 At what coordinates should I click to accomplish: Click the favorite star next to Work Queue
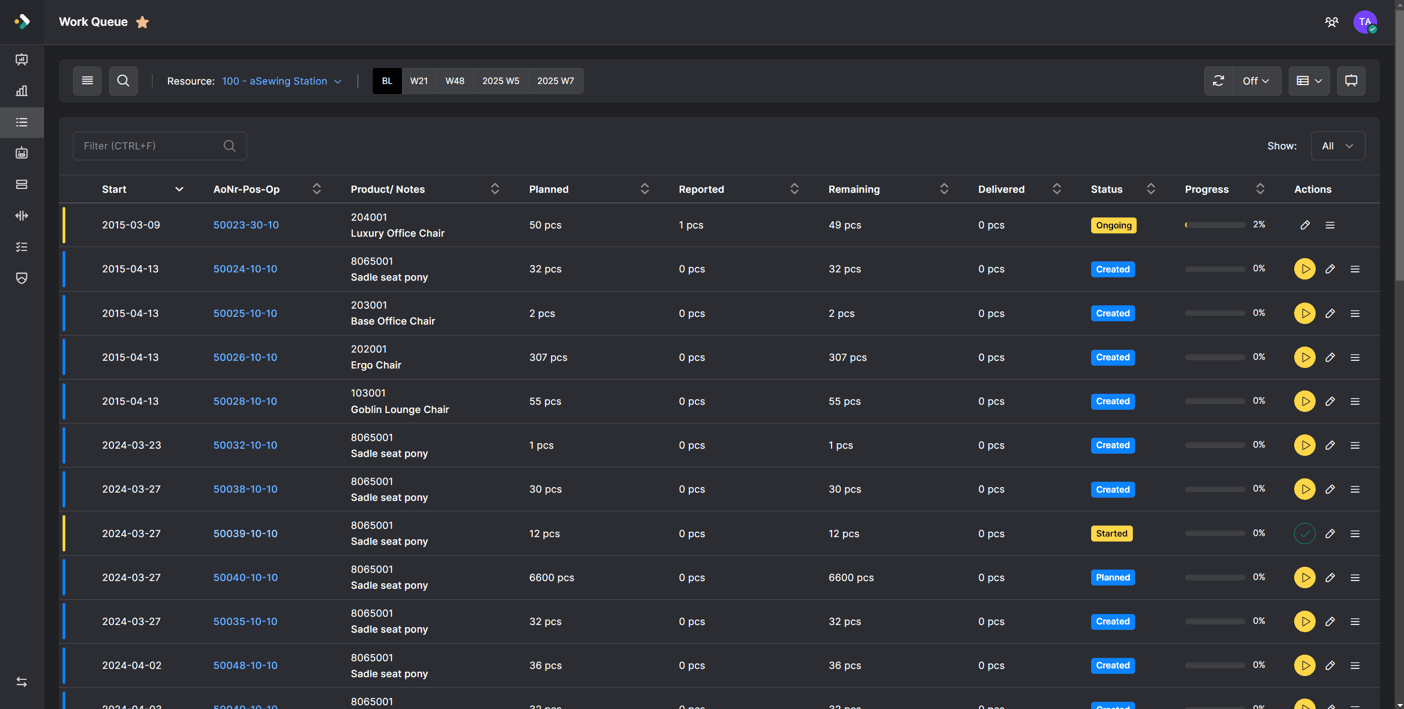(x=142, y=22)
